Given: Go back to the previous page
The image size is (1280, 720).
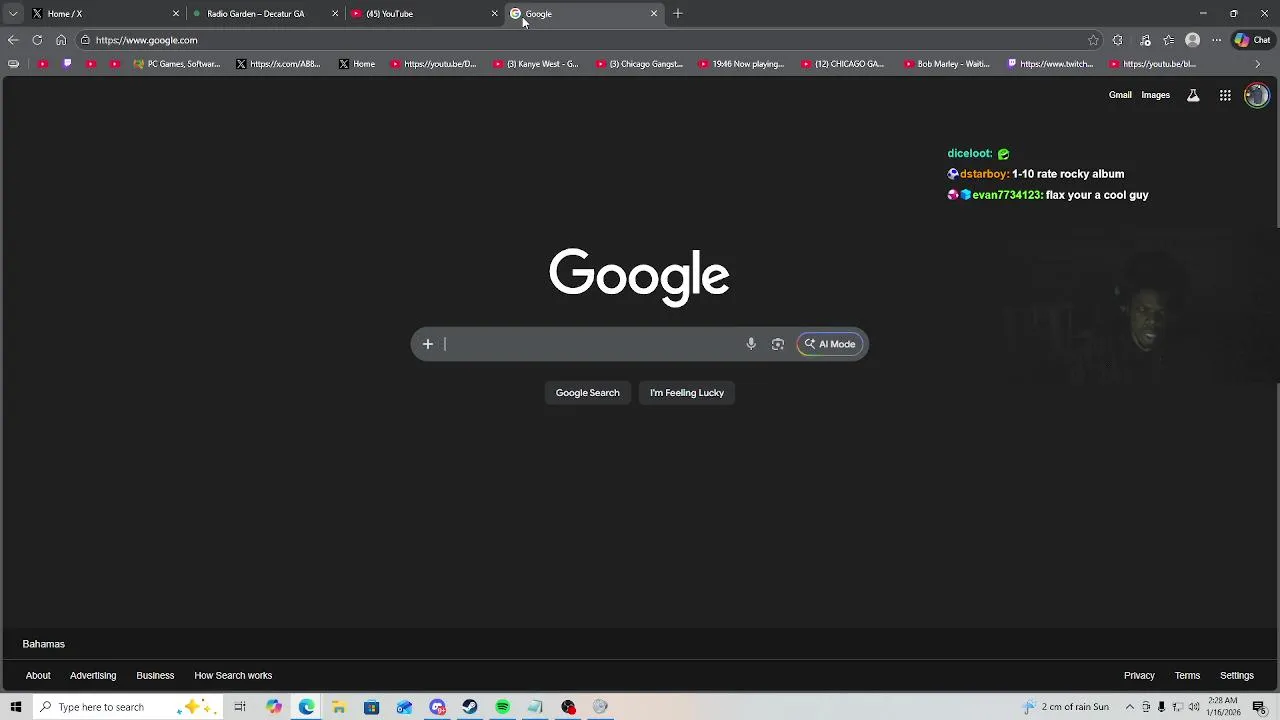Looking at the screenshot, I should [13, 40].
